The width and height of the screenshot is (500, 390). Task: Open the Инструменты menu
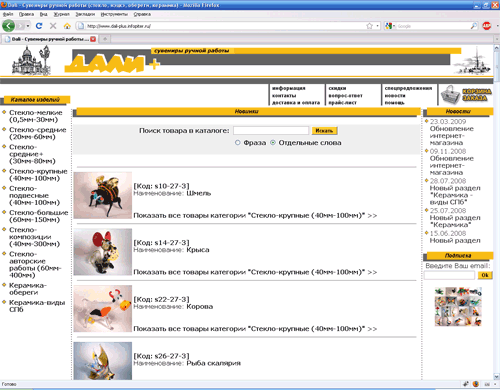[x=114, y=14]
